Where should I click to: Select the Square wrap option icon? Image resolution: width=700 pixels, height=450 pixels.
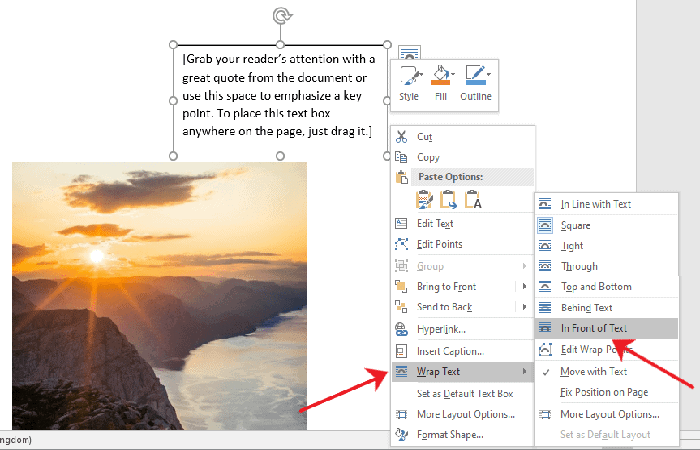coord(545,225)
